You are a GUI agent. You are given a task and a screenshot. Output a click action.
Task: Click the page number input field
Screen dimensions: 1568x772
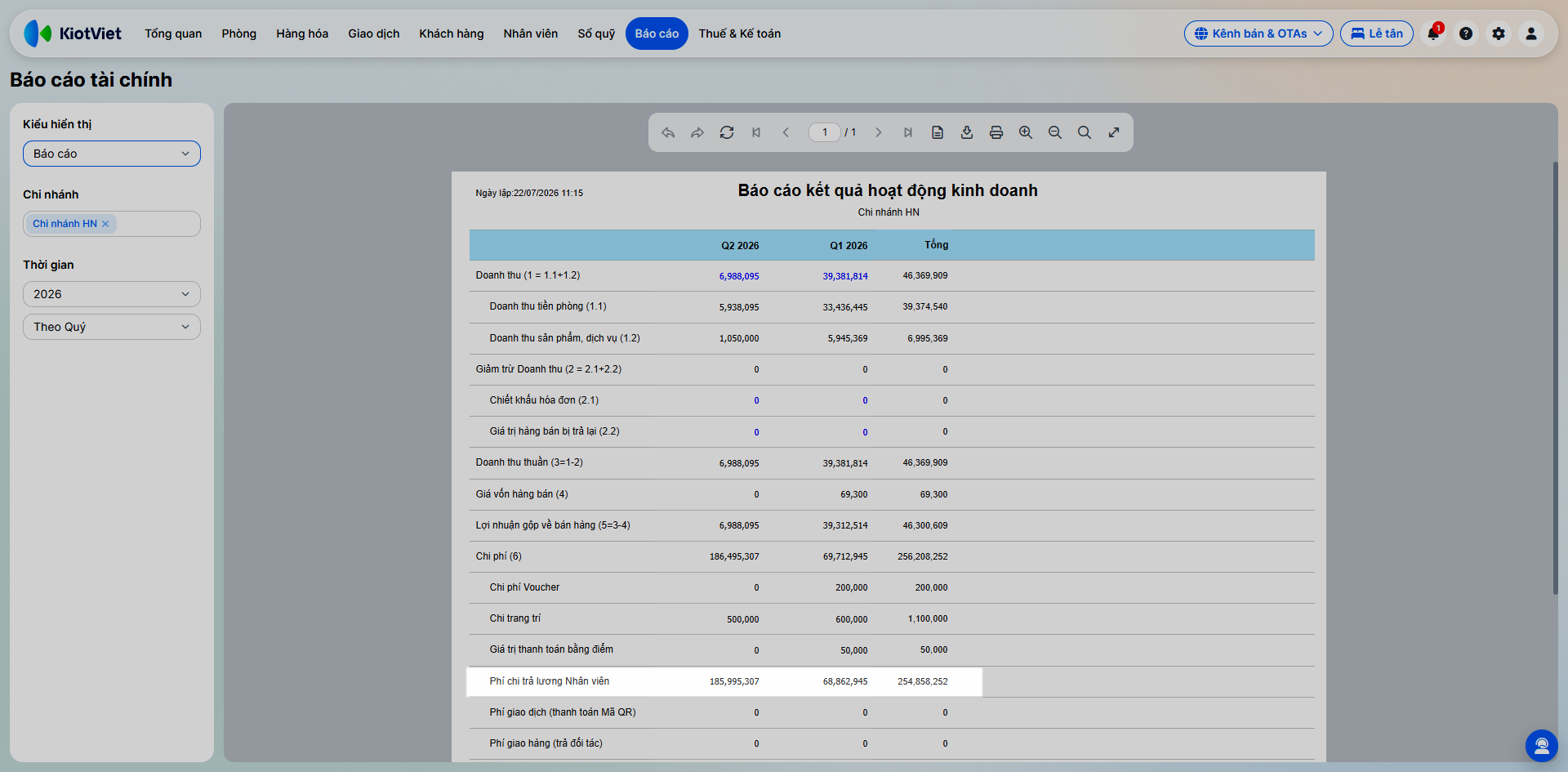(x=825, y=132)
